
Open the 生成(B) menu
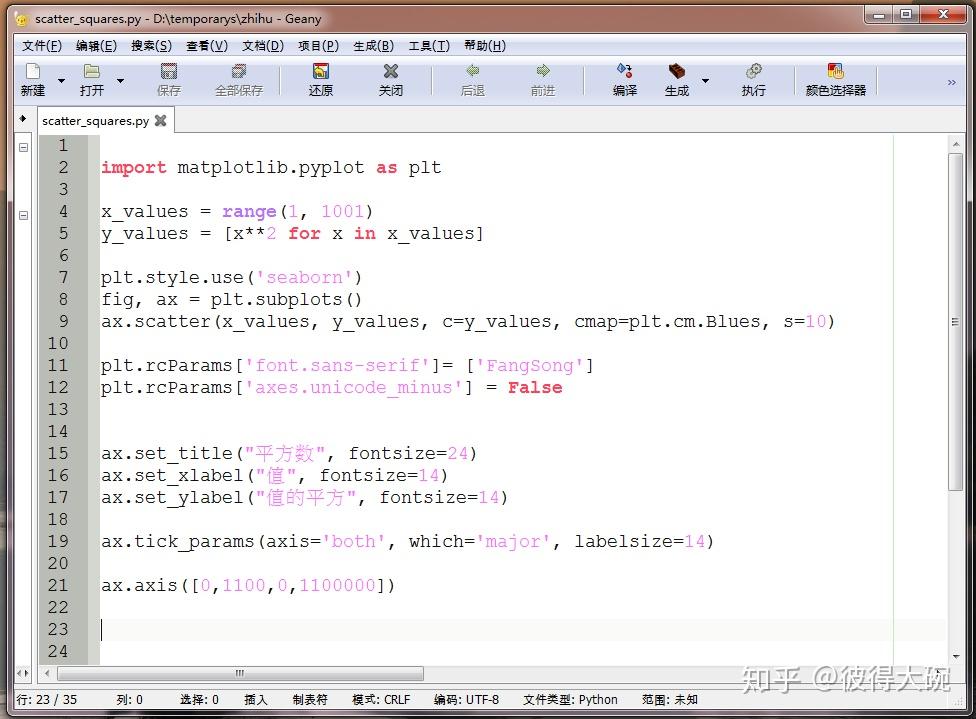coord(373,45)
